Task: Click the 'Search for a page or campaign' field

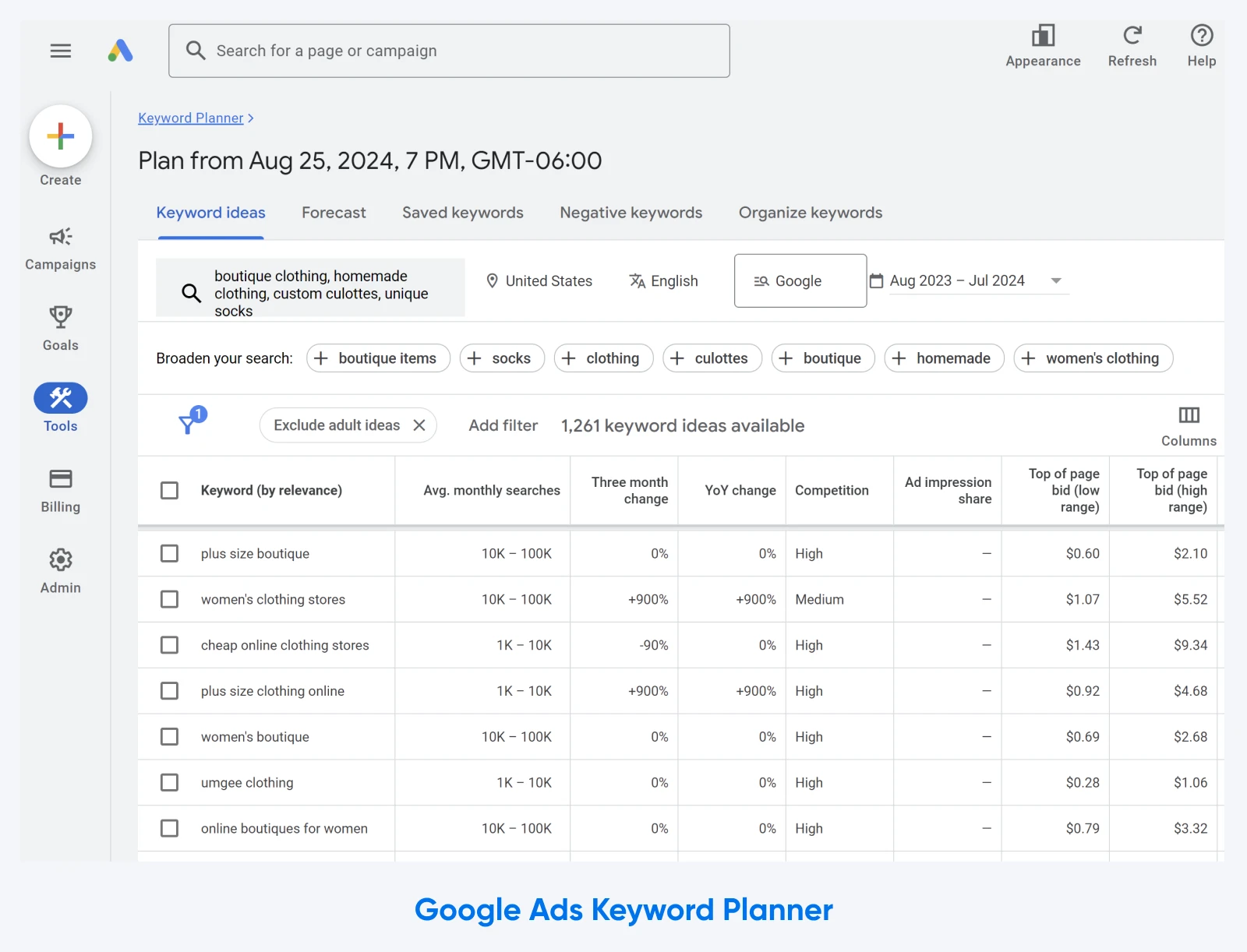Action: tap(449, 51)
